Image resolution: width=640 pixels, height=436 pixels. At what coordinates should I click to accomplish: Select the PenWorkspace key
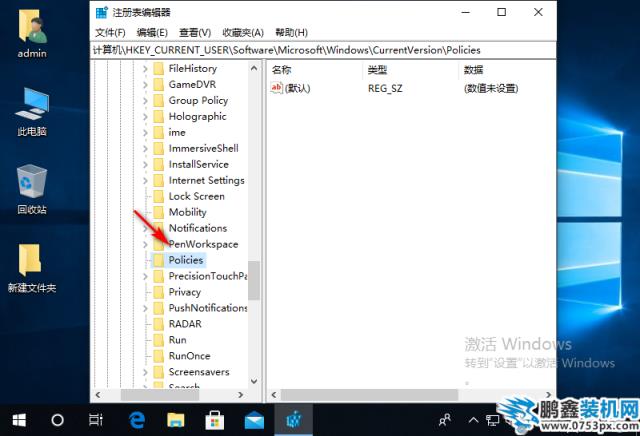pos(203,244)
